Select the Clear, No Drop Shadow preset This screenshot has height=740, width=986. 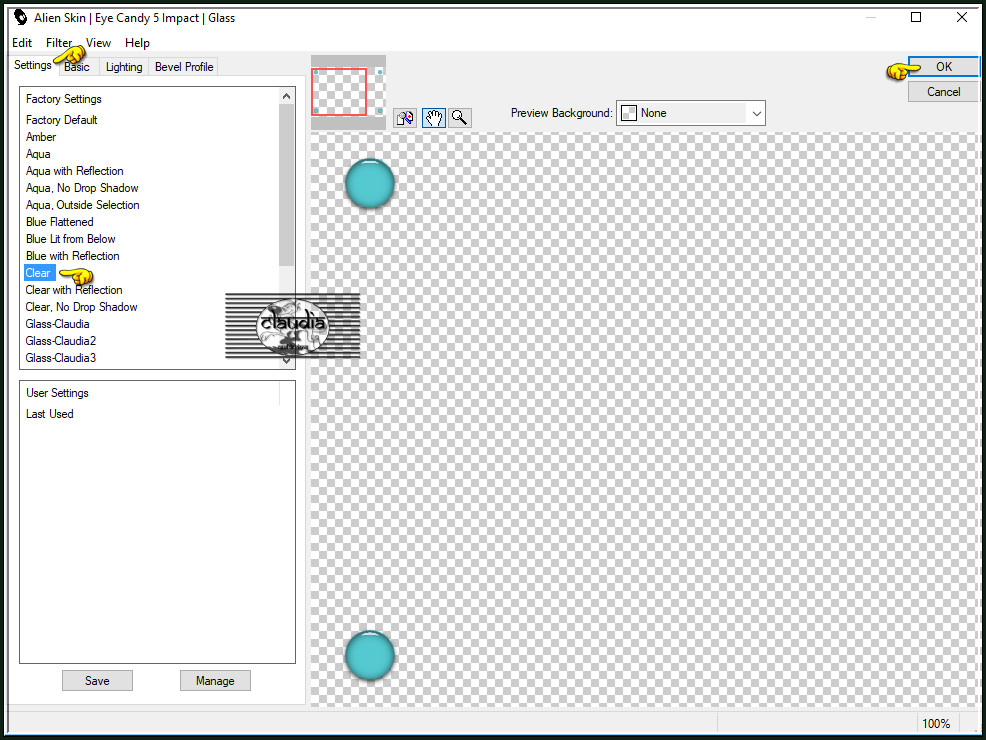[81, 307]
